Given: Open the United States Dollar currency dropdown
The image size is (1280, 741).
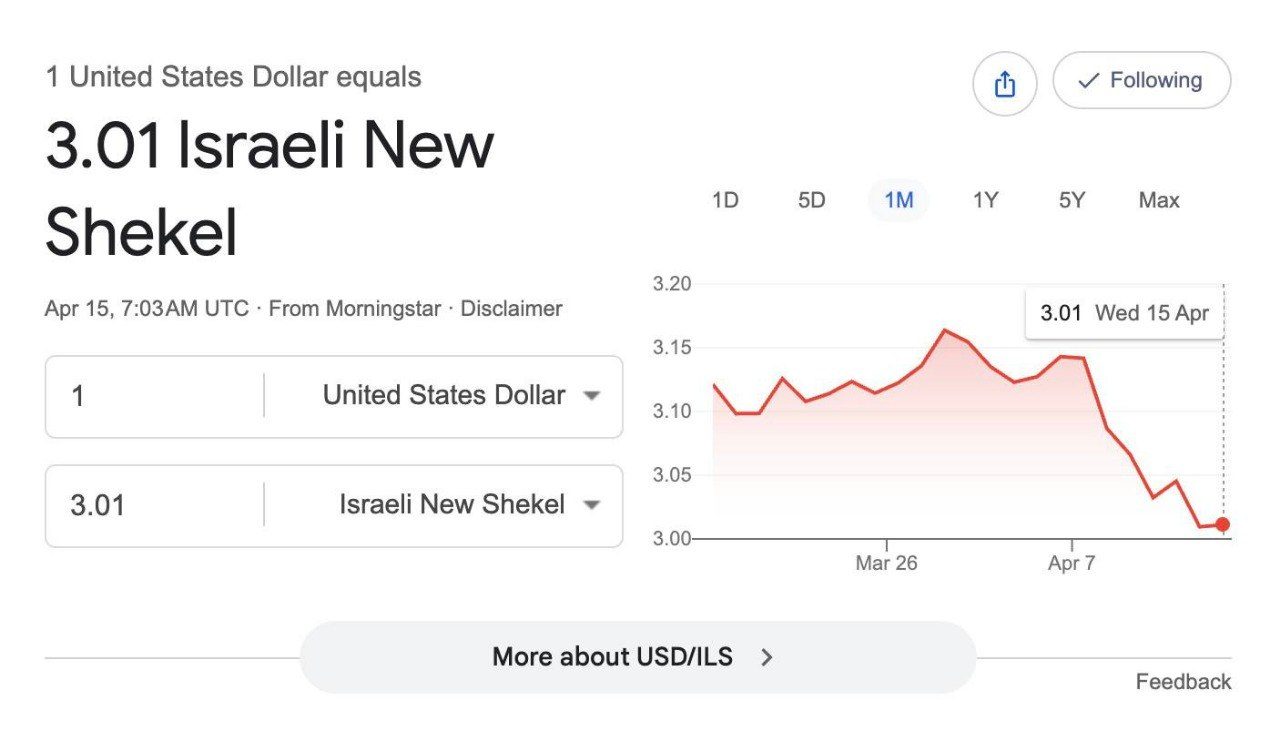Looking at the screenshot, I should point(460,396).
